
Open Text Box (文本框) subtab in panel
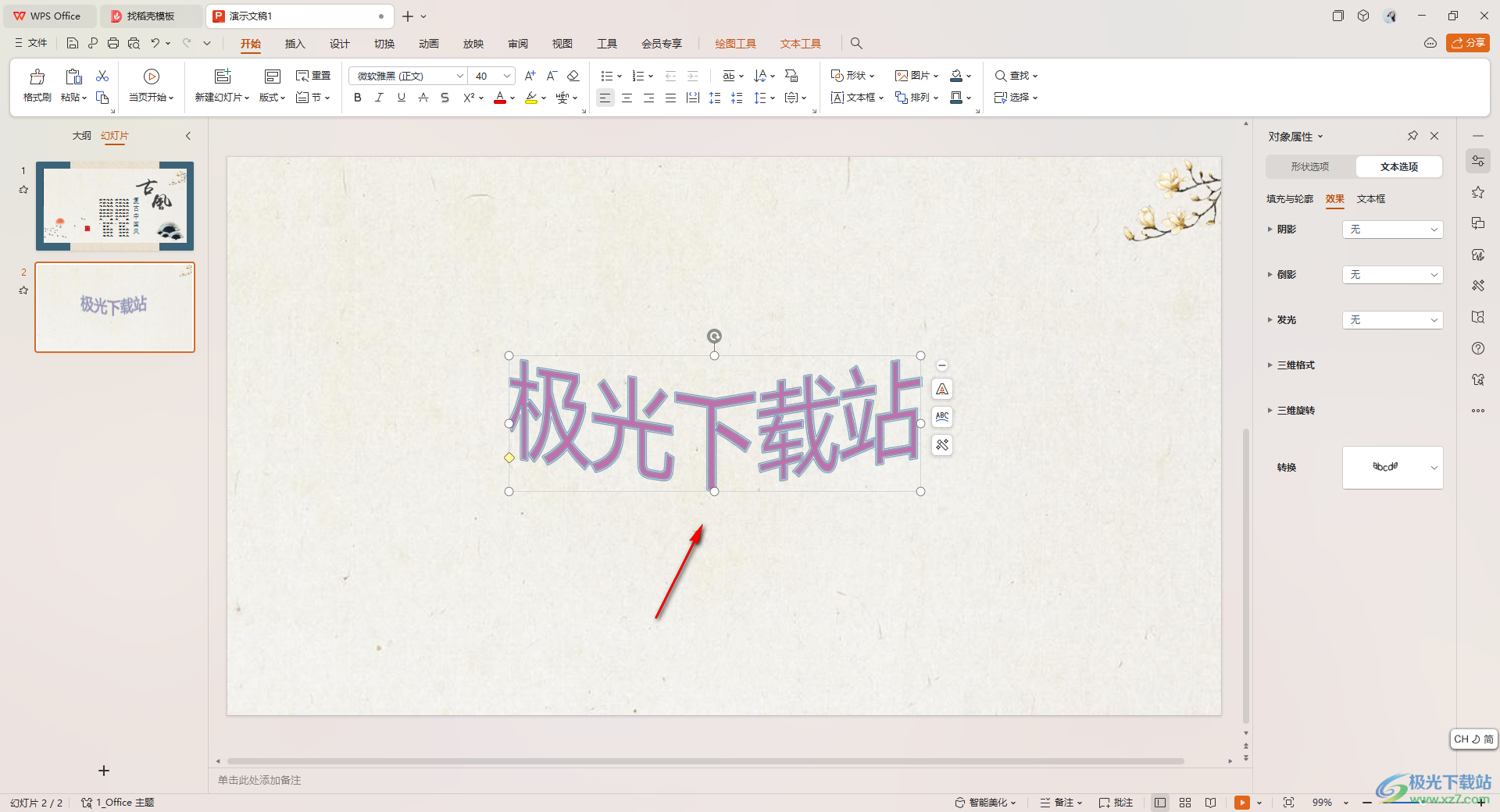1371,199
